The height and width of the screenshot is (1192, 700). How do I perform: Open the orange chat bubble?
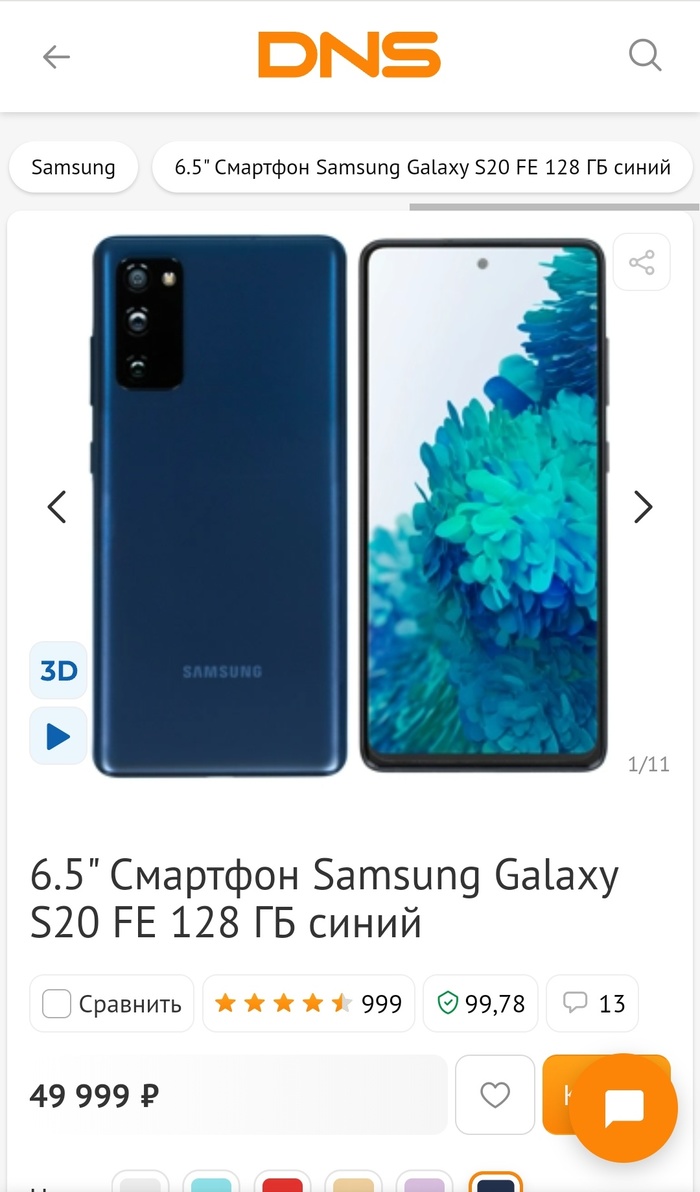click(x=624, y=1109)
